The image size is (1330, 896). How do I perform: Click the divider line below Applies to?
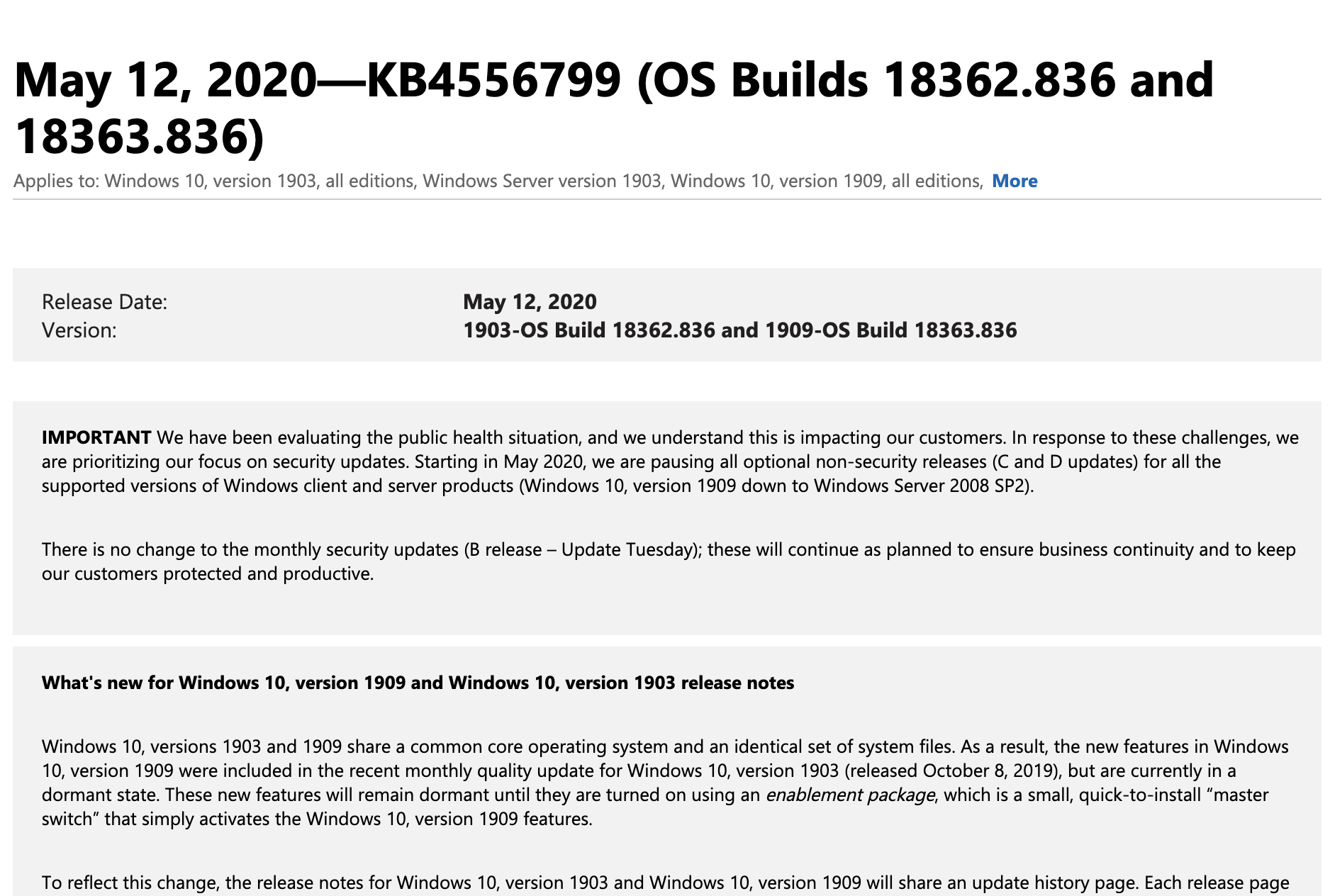coord(666,199)
